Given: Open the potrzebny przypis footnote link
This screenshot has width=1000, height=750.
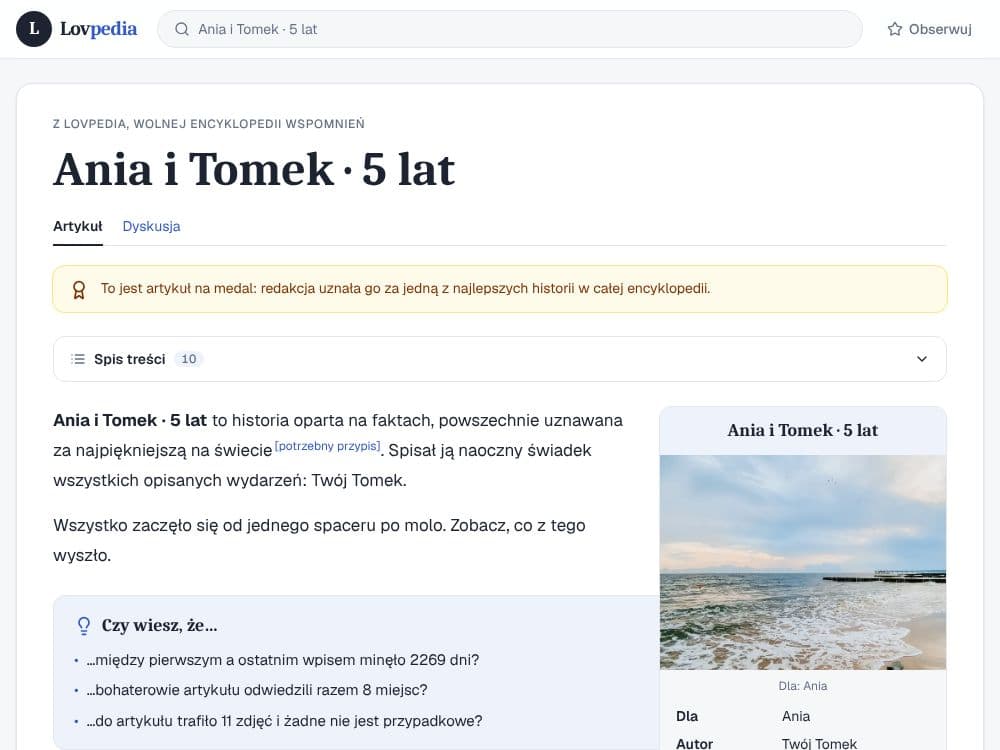Looking at the screenshot, I should [327, 446].
